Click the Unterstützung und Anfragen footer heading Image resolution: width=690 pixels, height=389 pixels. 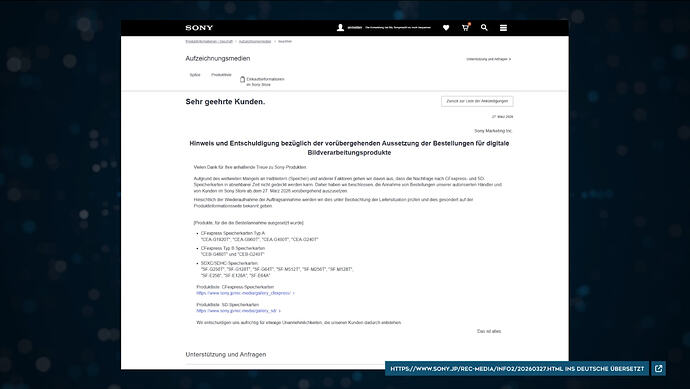click(x=226, y=355)
